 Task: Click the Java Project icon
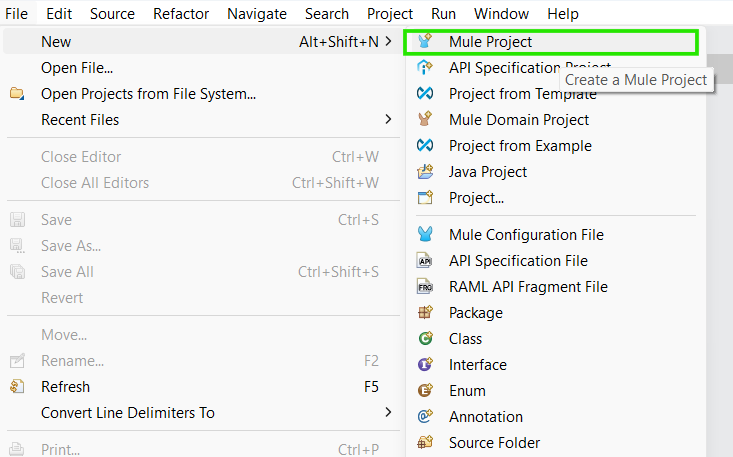point(426,172)
